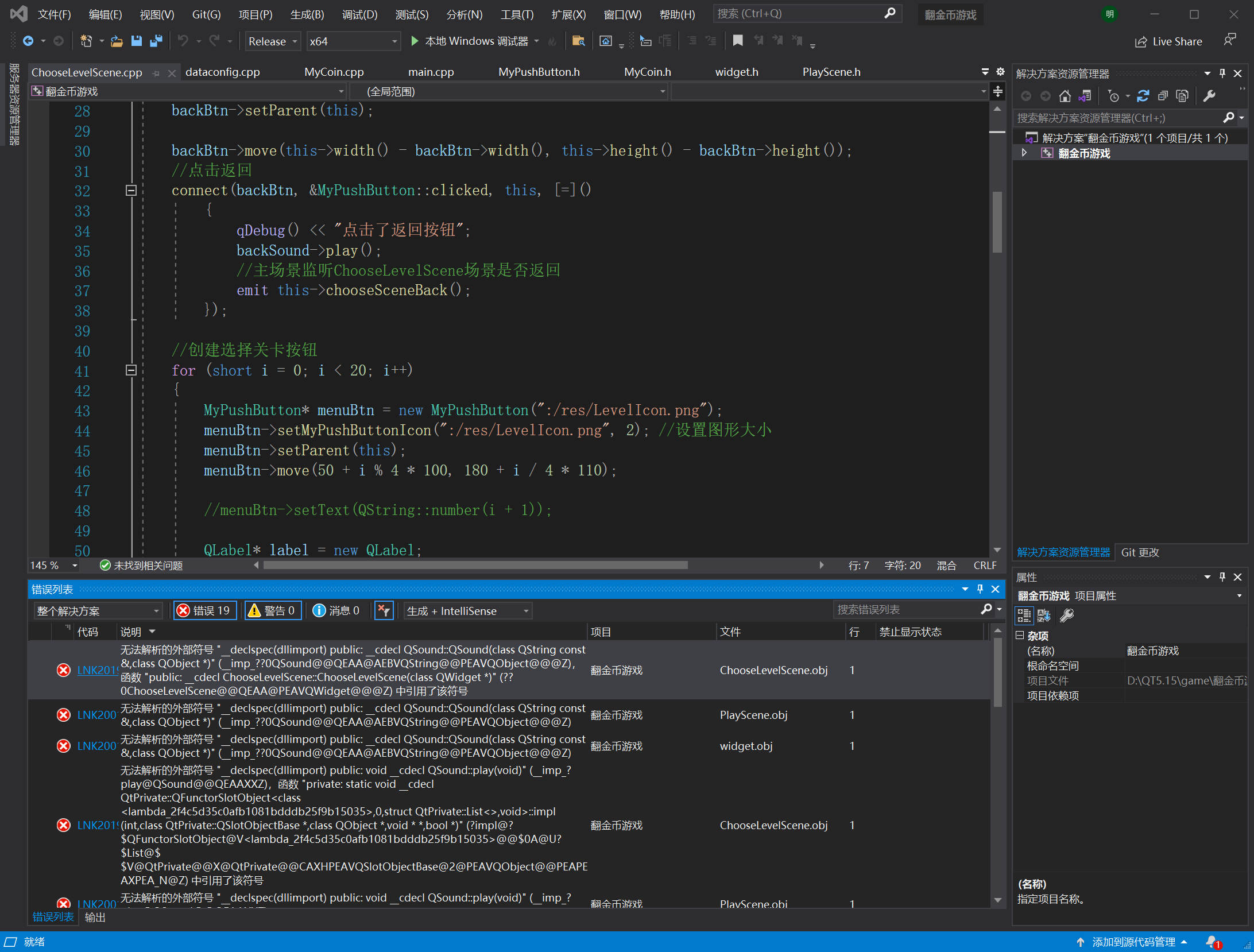This screenshot has height=952, width=1254.
Task: Click the editor horizontal scrollbar thumb
Action: click(475, 566)
